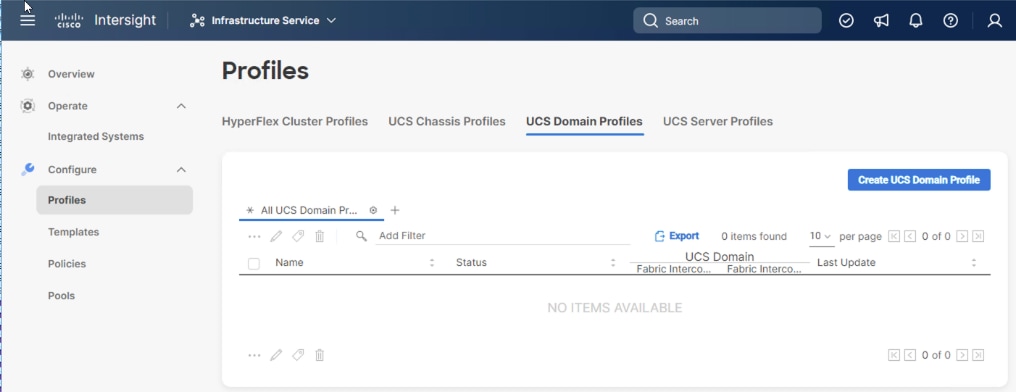
Task: Toggle the select-all checkbox in table header
Action: point(254,263)
